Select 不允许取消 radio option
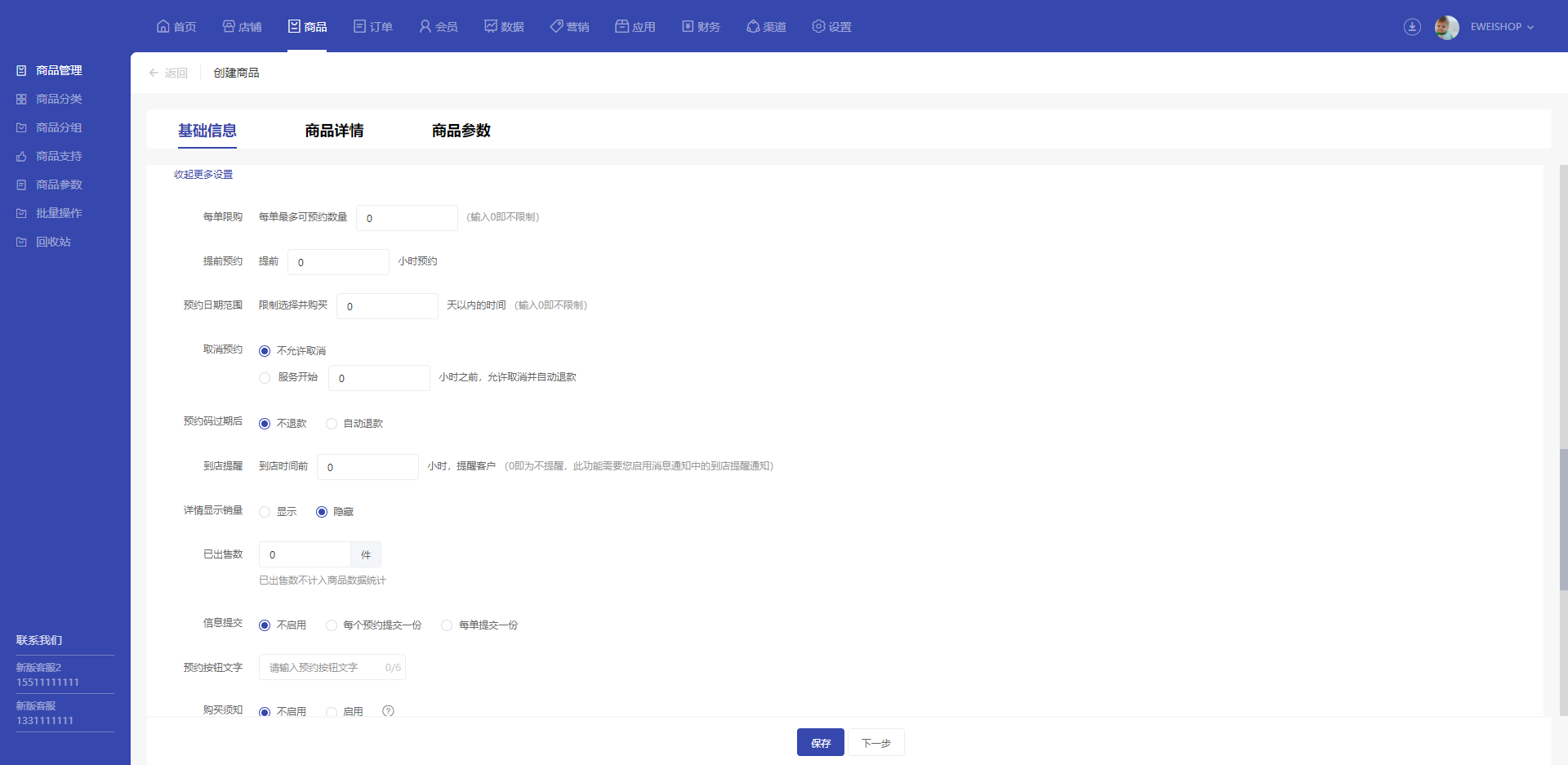The image size is (1568, 765). 265,351
